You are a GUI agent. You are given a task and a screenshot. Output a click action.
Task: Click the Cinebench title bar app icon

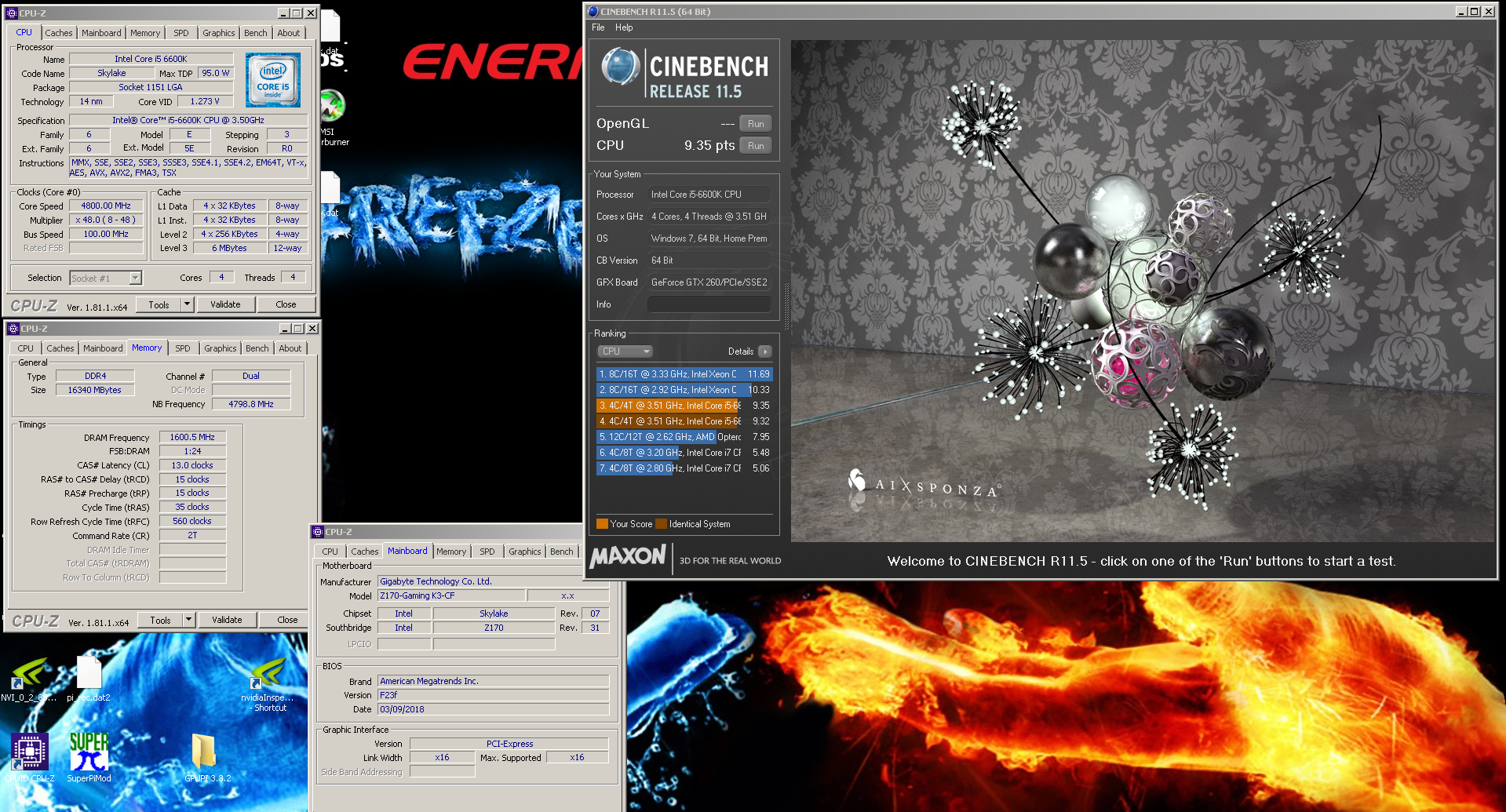[x=593, y=12]
